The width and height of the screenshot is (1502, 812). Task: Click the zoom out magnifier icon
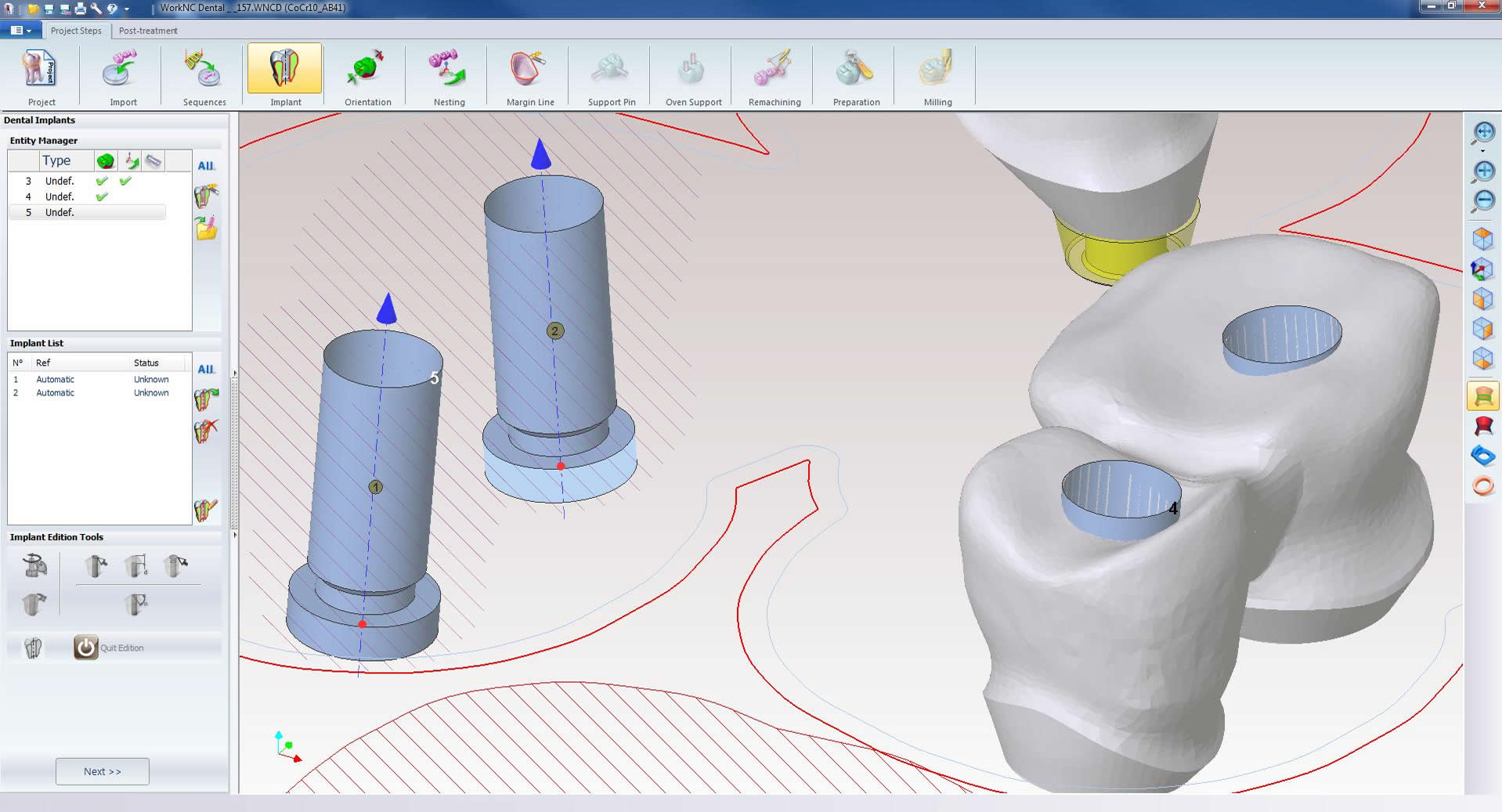(1483, 201)
